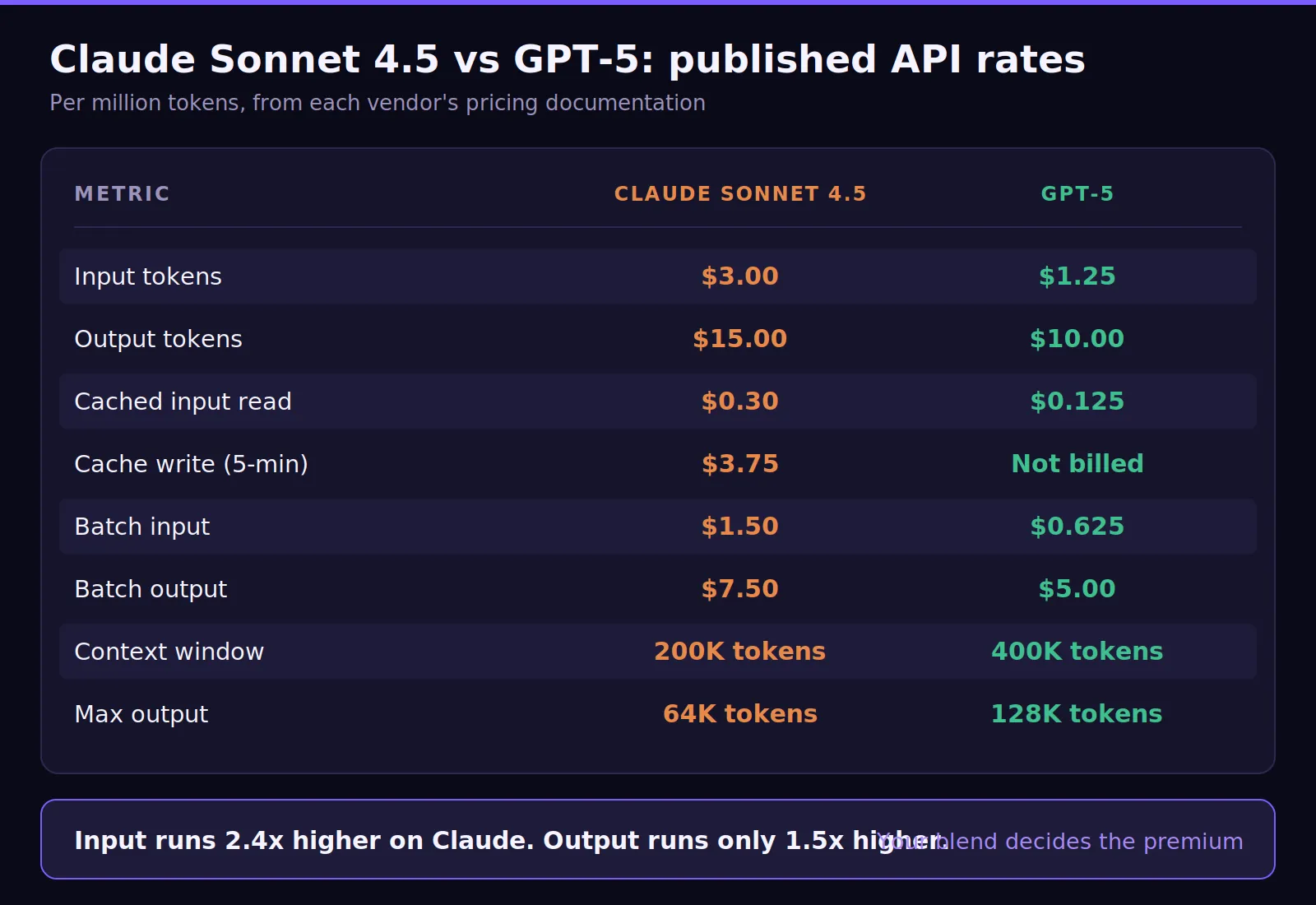Select the 'Context window' row label
Screen dimensions: 1316x905
[169, 652]
